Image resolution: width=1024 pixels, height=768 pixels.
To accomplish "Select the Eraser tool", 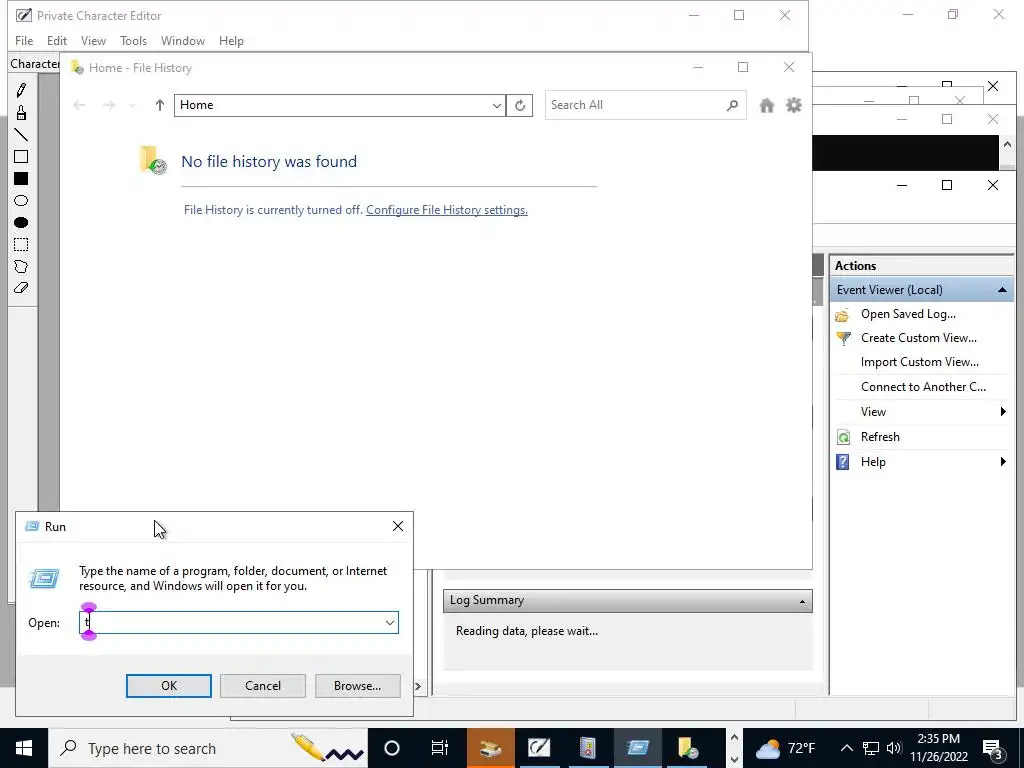I will point(21,288).
